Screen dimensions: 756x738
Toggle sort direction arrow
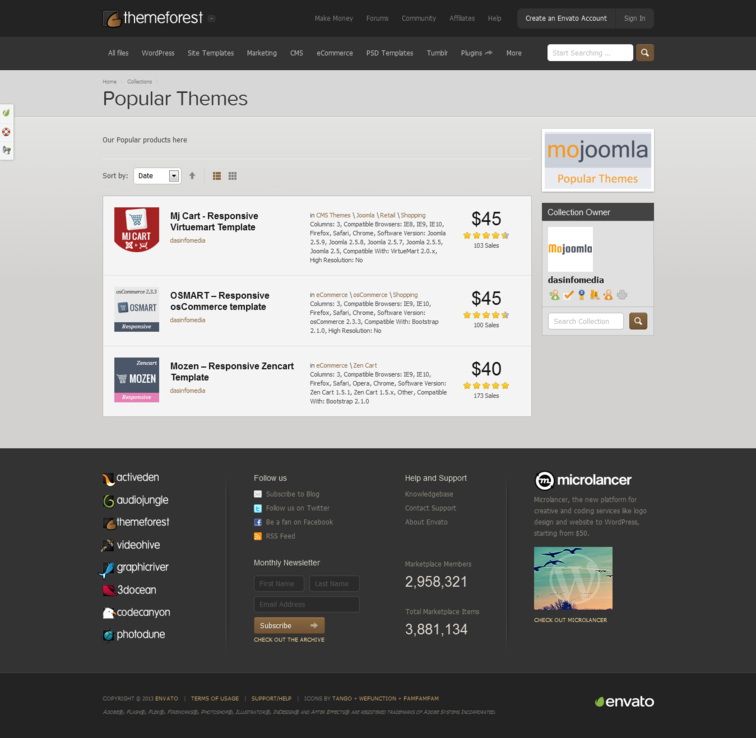click(192, 176)
